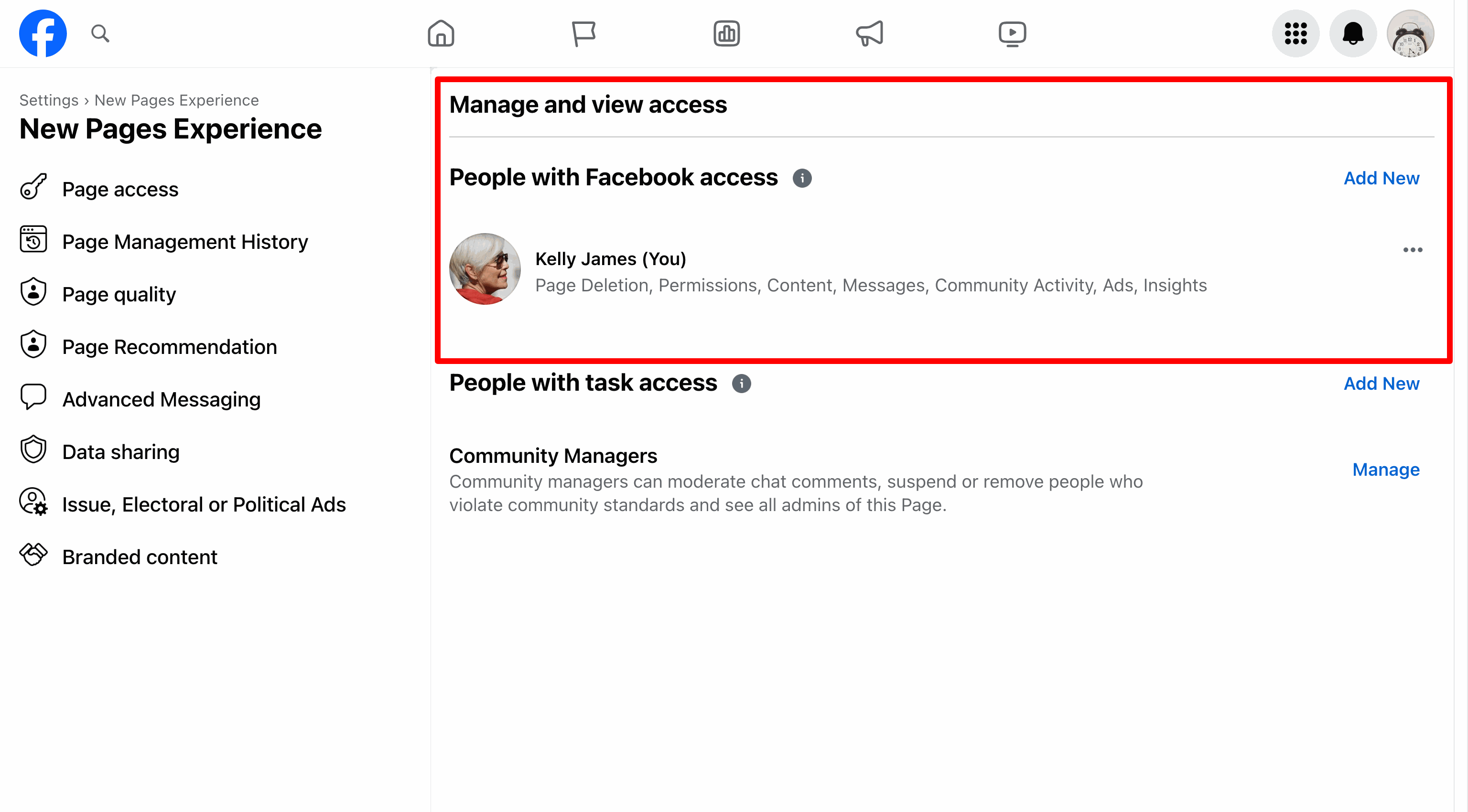Viewport: 1468px width, 812px height.
Task: Click the person-gear icon beside Political Ads
Action: [x=33, y=502]
